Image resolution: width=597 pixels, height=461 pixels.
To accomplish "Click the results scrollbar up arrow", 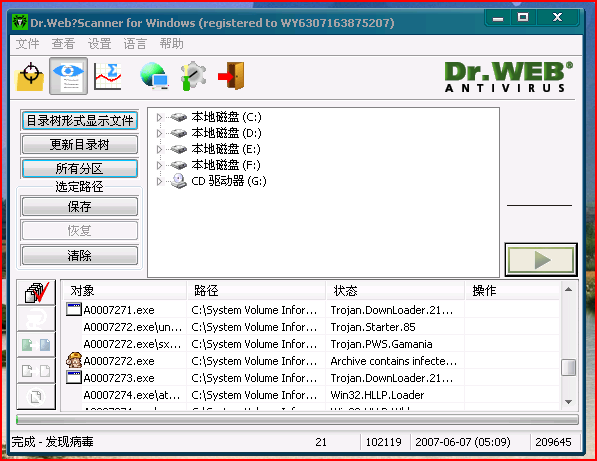I will [568, 289].
